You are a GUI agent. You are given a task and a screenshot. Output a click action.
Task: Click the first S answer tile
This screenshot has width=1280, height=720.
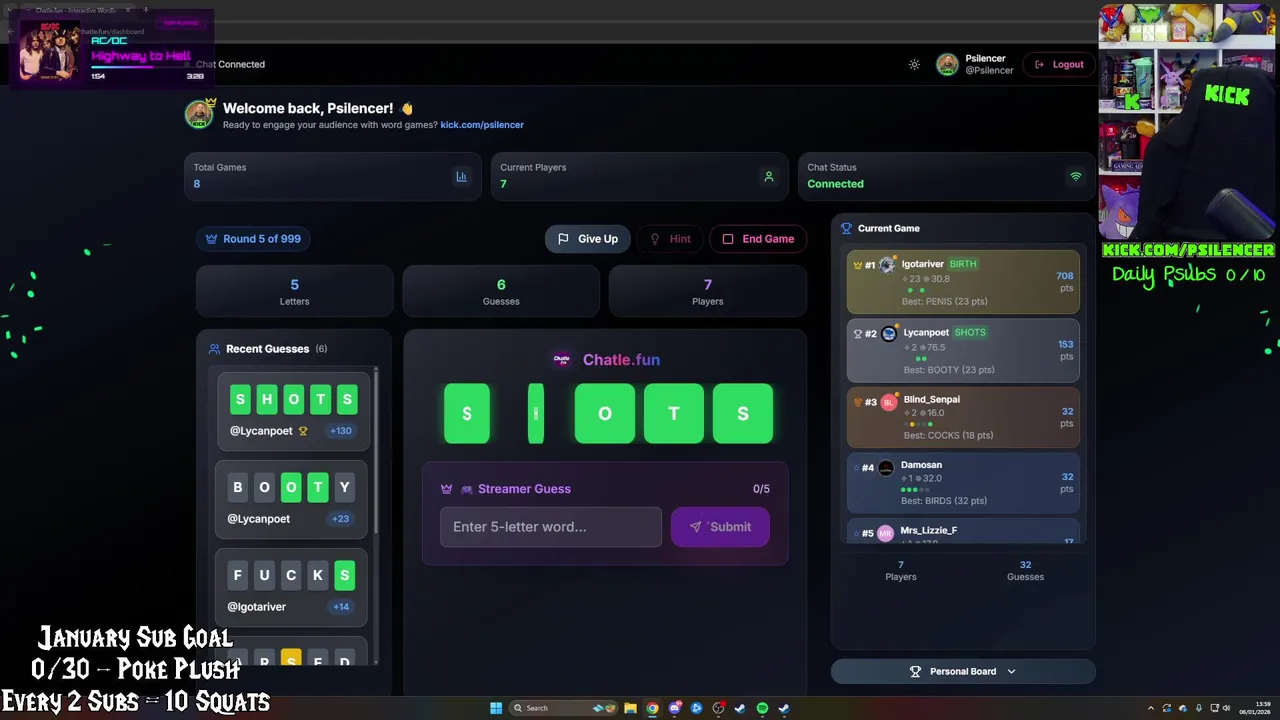coord(467,413)
